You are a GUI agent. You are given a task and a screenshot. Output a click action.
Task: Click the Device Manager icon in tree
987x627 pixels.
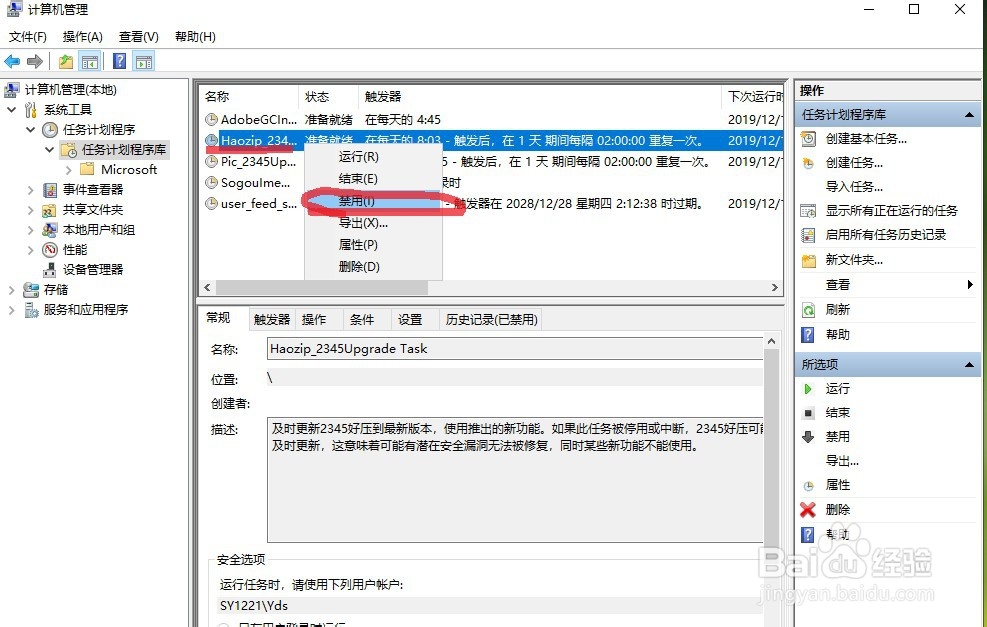coord(50,270)
